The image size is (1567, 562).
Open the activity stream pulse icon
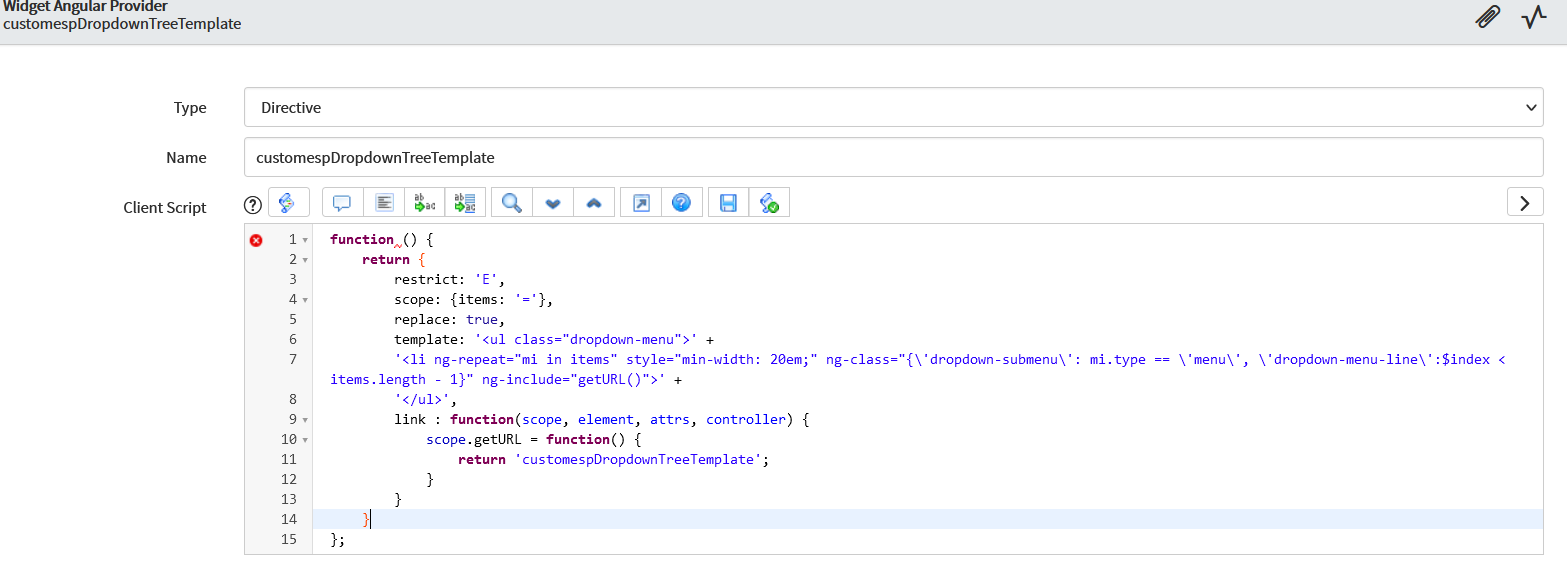click(x=1533, y=17)
